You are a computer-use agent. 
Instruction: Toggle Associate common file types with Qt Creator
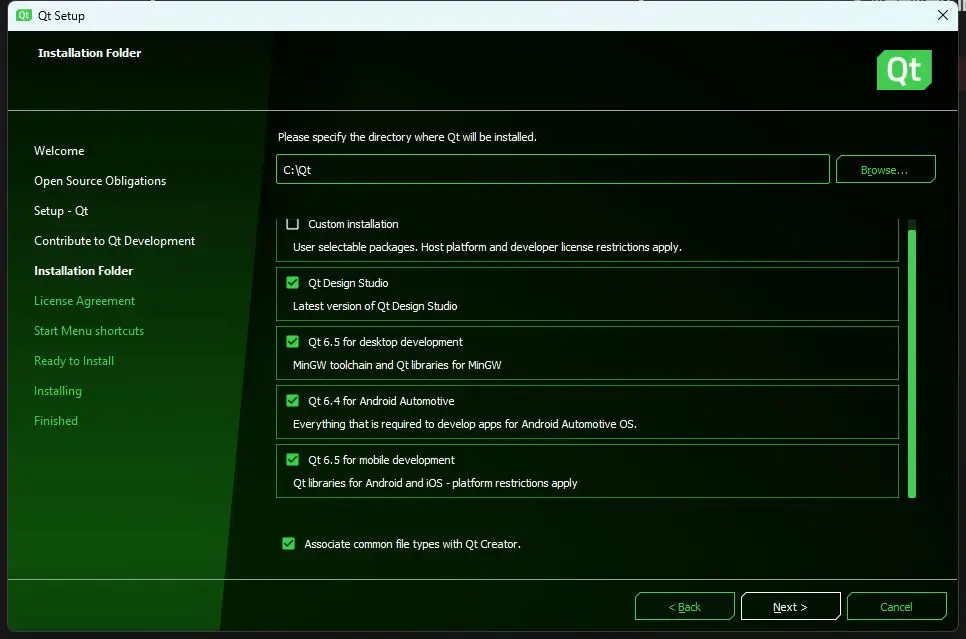coord(288,543)
